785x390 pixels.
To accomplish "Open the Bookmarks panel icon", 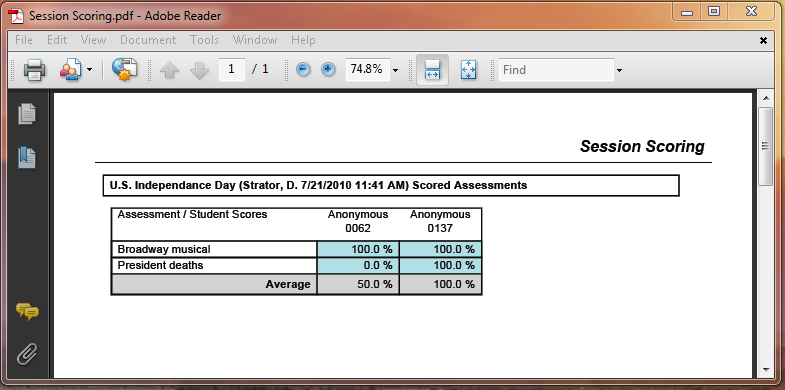I will [x=27, y=158].
